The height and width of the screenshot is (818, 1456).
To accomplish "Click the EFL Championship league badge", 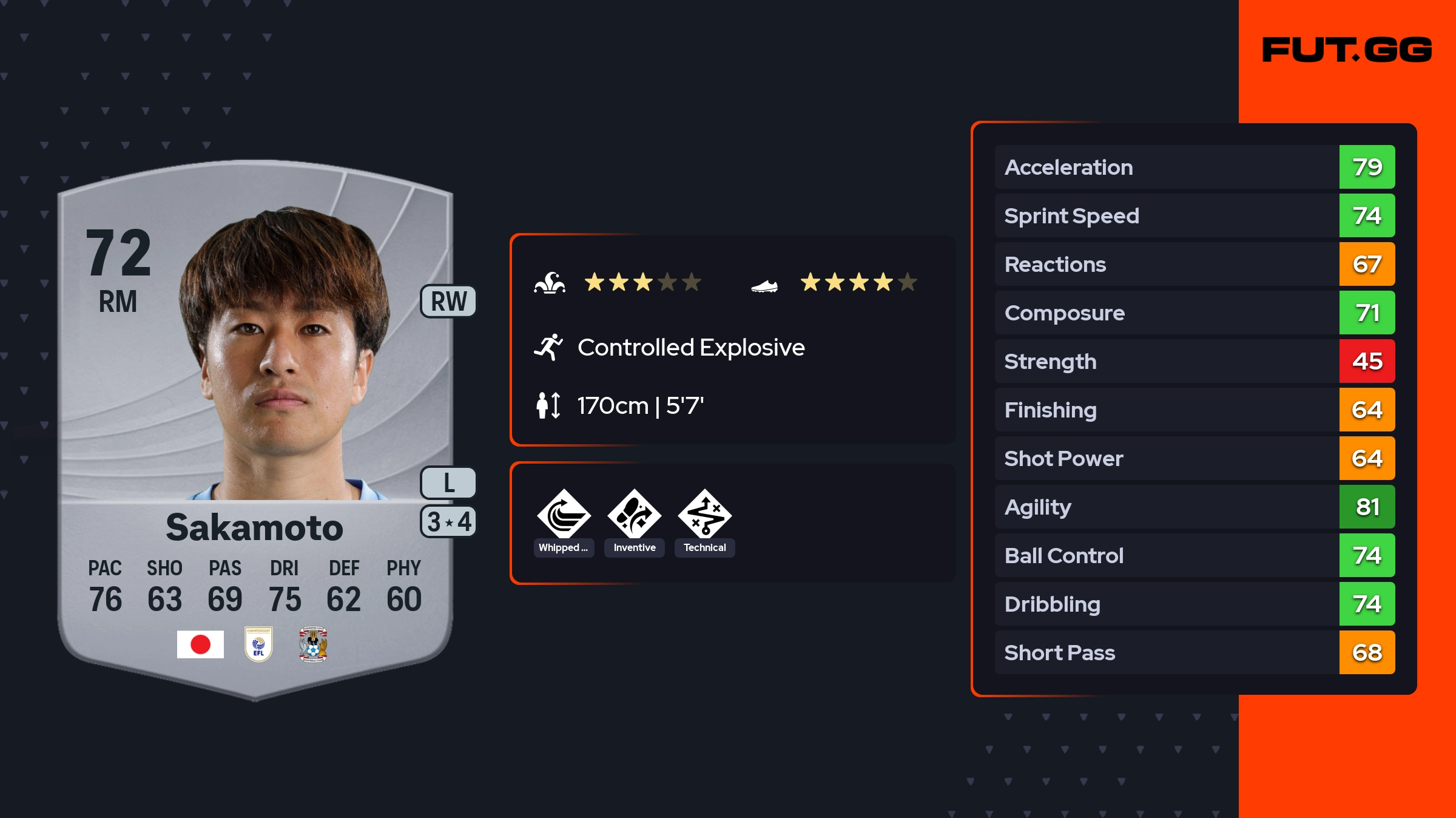I will pyautogui.click(x=258, y=644).
